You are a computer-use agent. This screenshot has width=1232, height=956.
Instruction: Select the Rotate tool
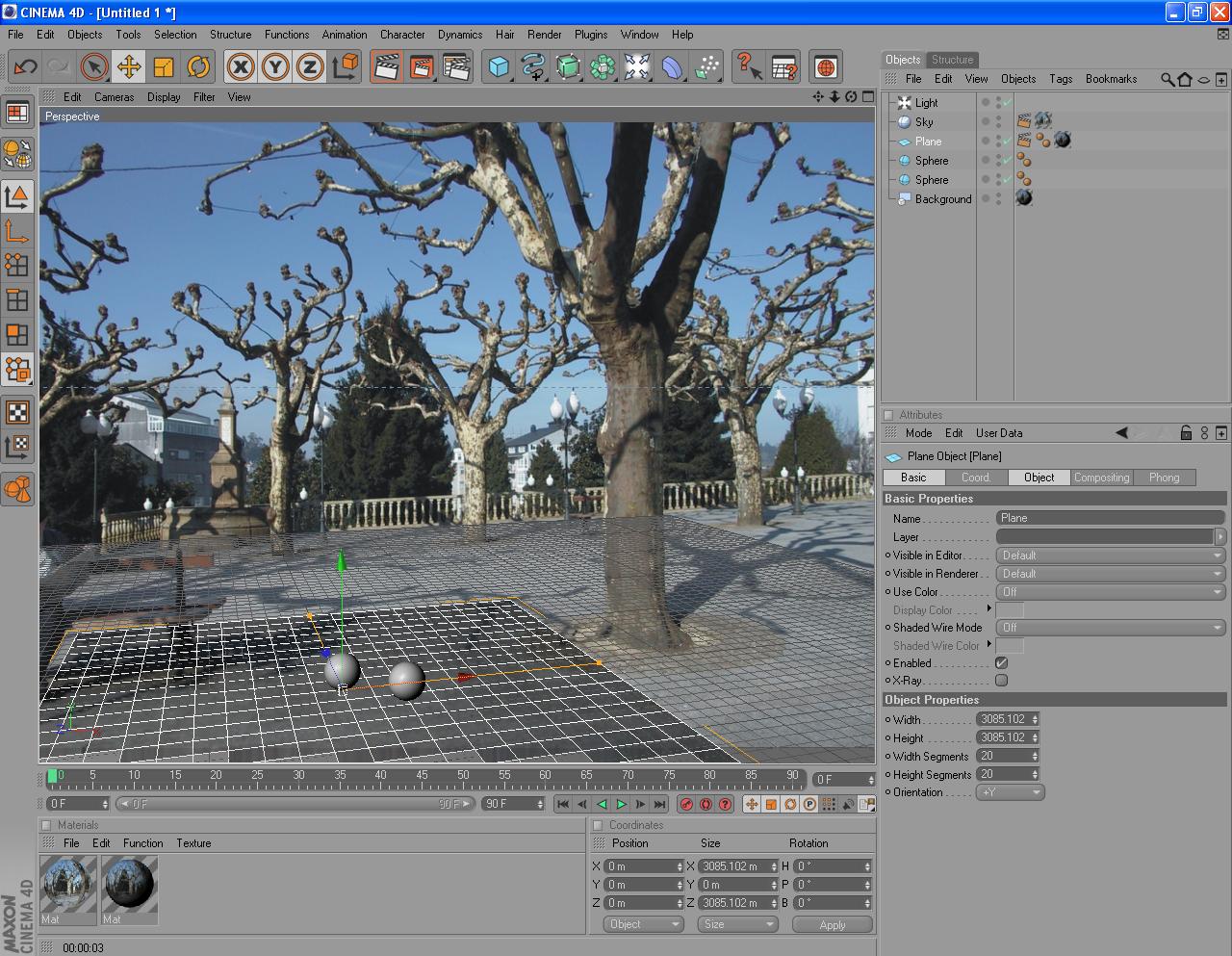pos(198,67)
